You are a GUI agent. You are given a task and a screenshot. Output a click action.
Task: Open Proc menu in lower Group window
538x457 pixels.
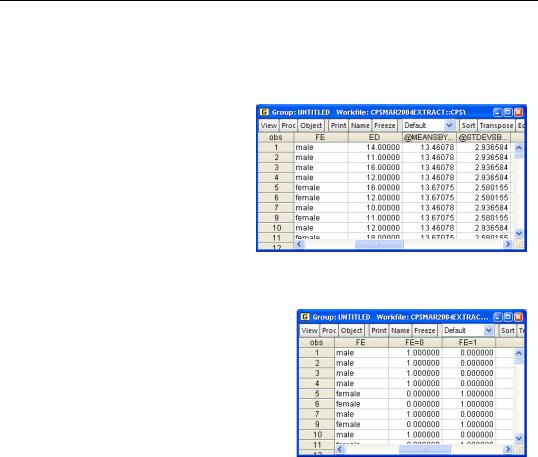(329, 330)
